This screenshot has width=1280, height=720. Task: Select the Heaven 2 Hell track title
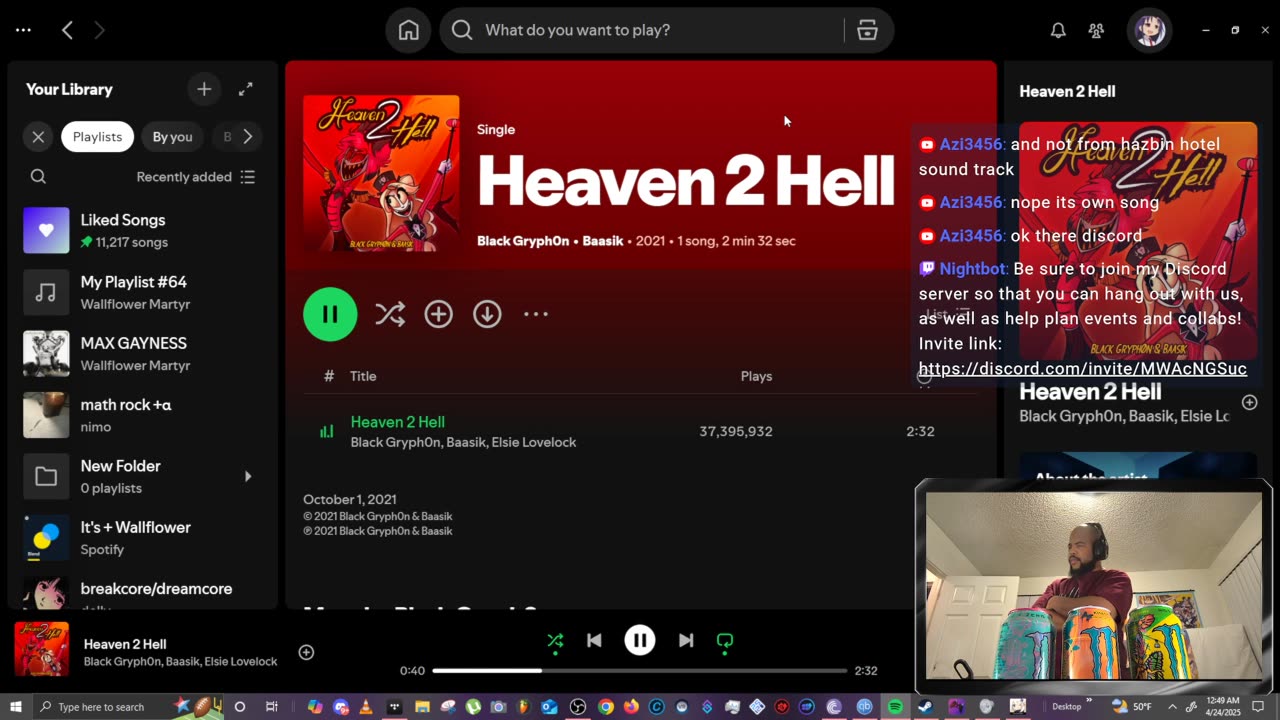tap(398, 422)
